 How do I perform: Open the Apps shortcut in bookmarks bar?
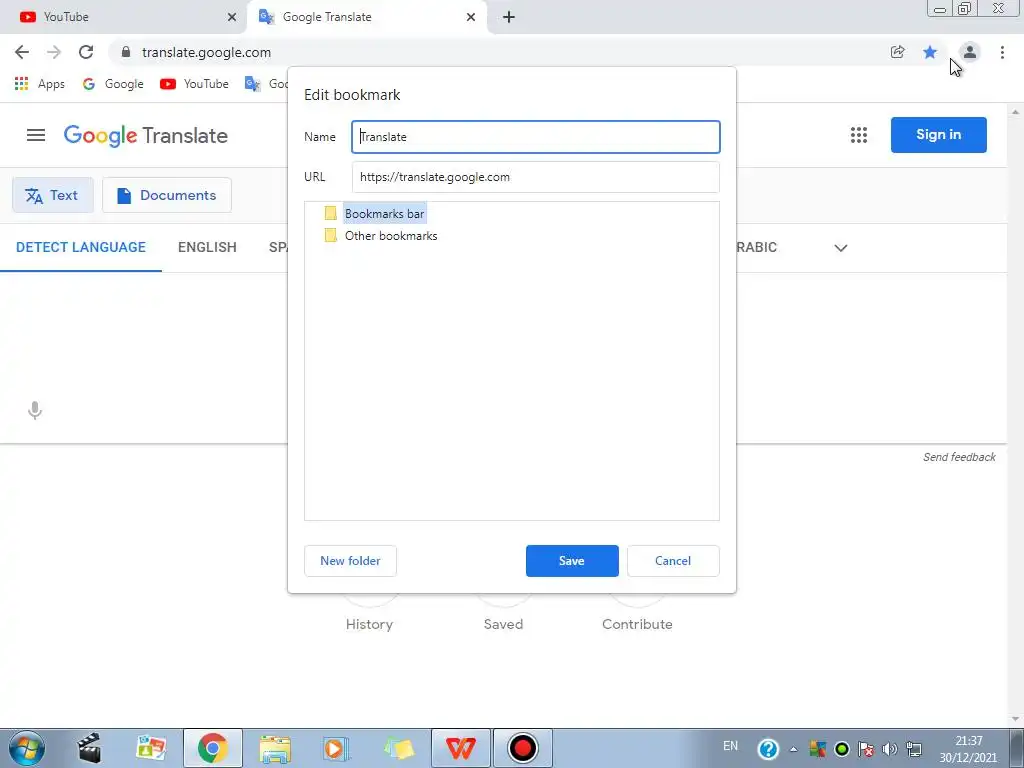pyautogui.click(x=40, y=84)
